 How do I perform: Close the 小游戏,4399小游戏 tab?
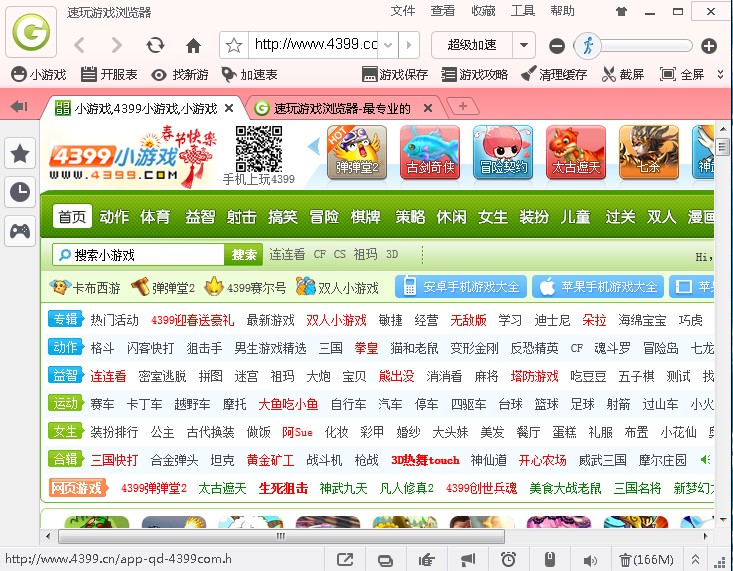click(229, 108)
